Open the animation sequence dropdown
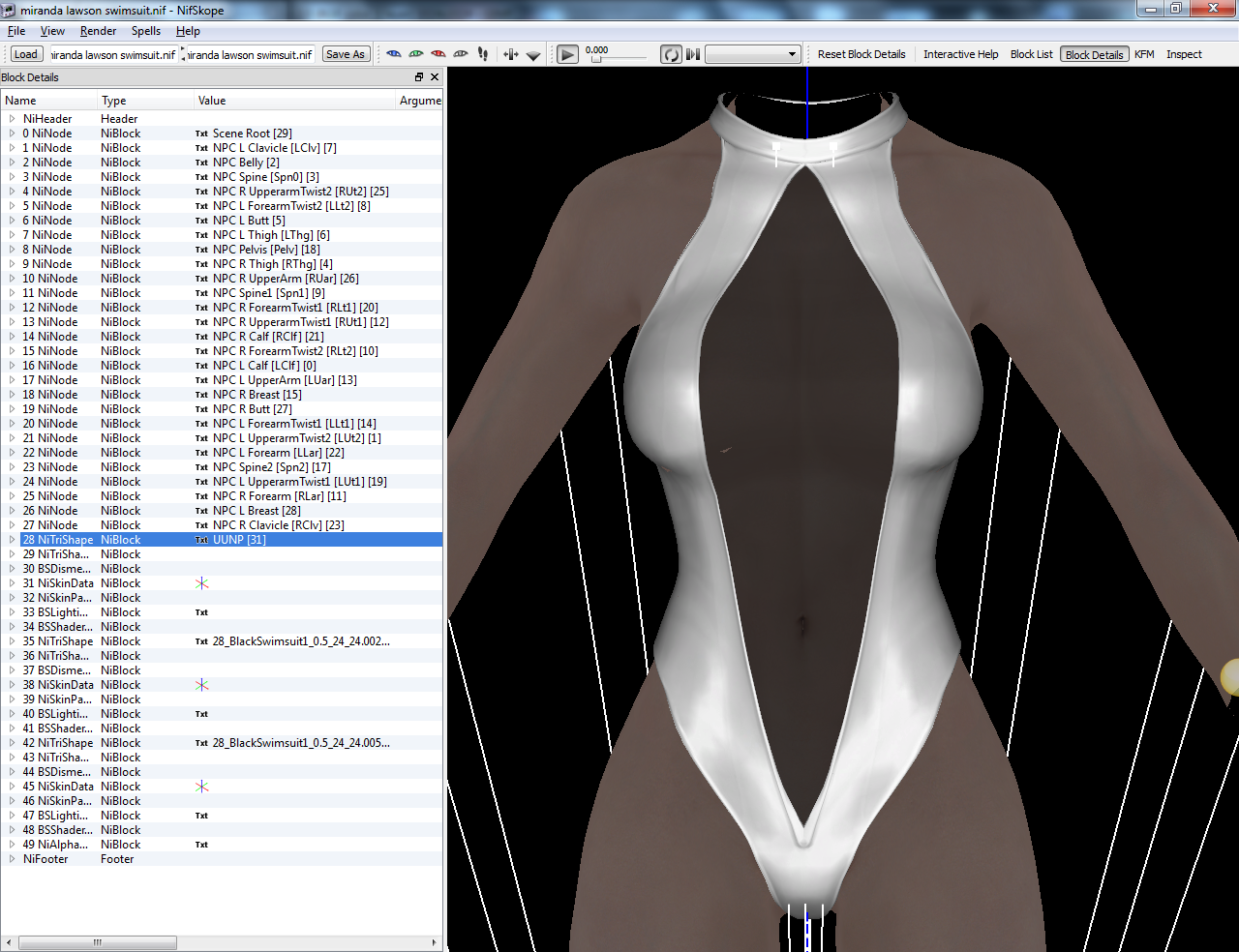 tap(752, 54)
